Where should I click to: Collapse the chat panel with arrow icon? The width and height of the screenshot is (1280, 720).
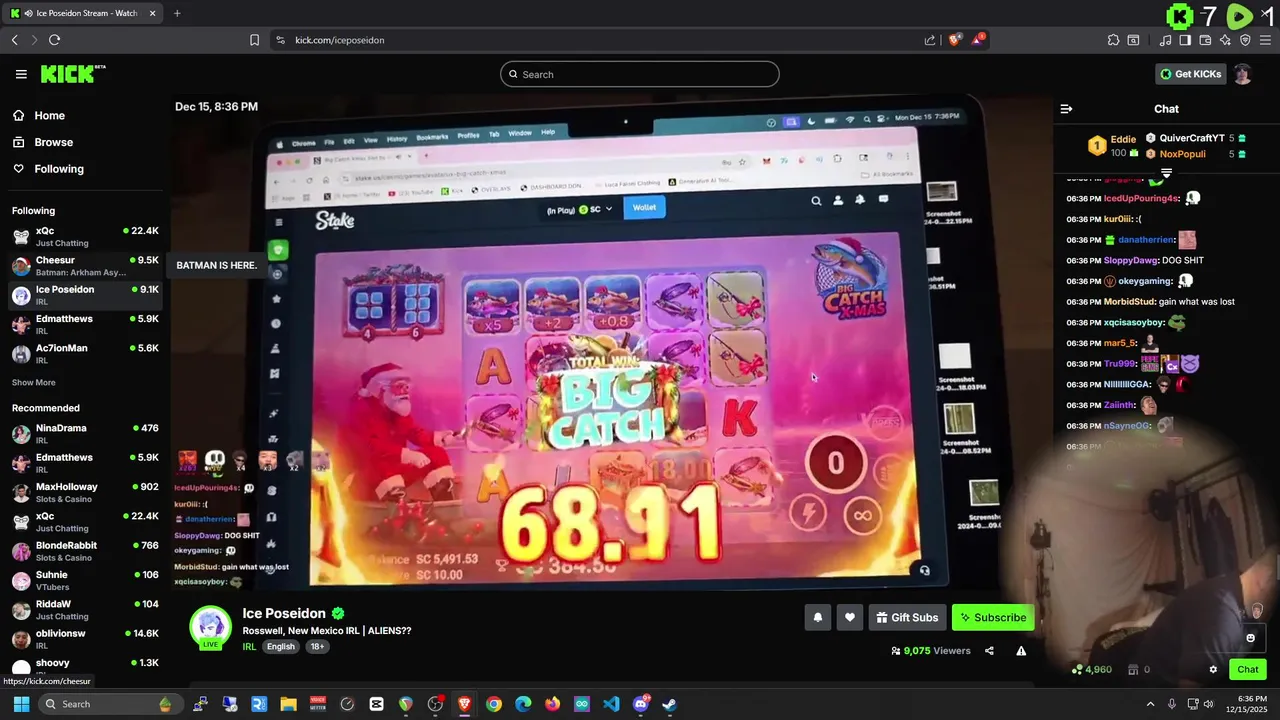[1066, 109]
